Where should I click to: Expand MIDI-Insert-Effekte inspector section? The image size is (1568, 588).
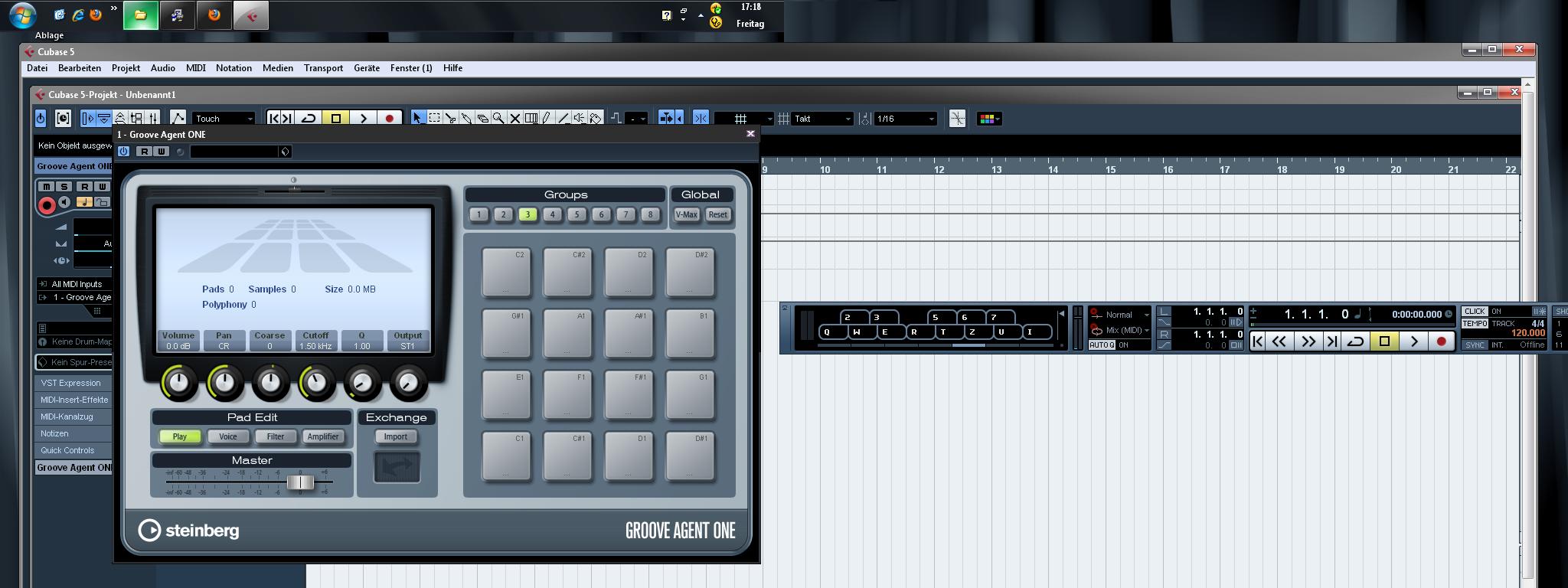point(73,400)
